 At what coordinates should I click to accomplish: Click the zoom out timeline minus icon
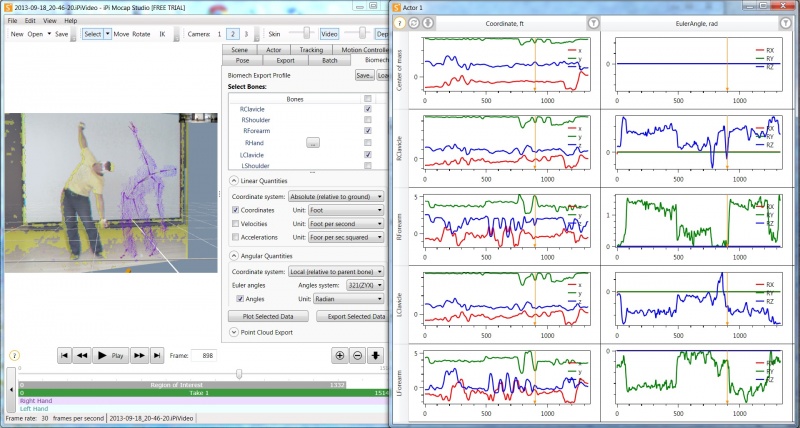357,356
